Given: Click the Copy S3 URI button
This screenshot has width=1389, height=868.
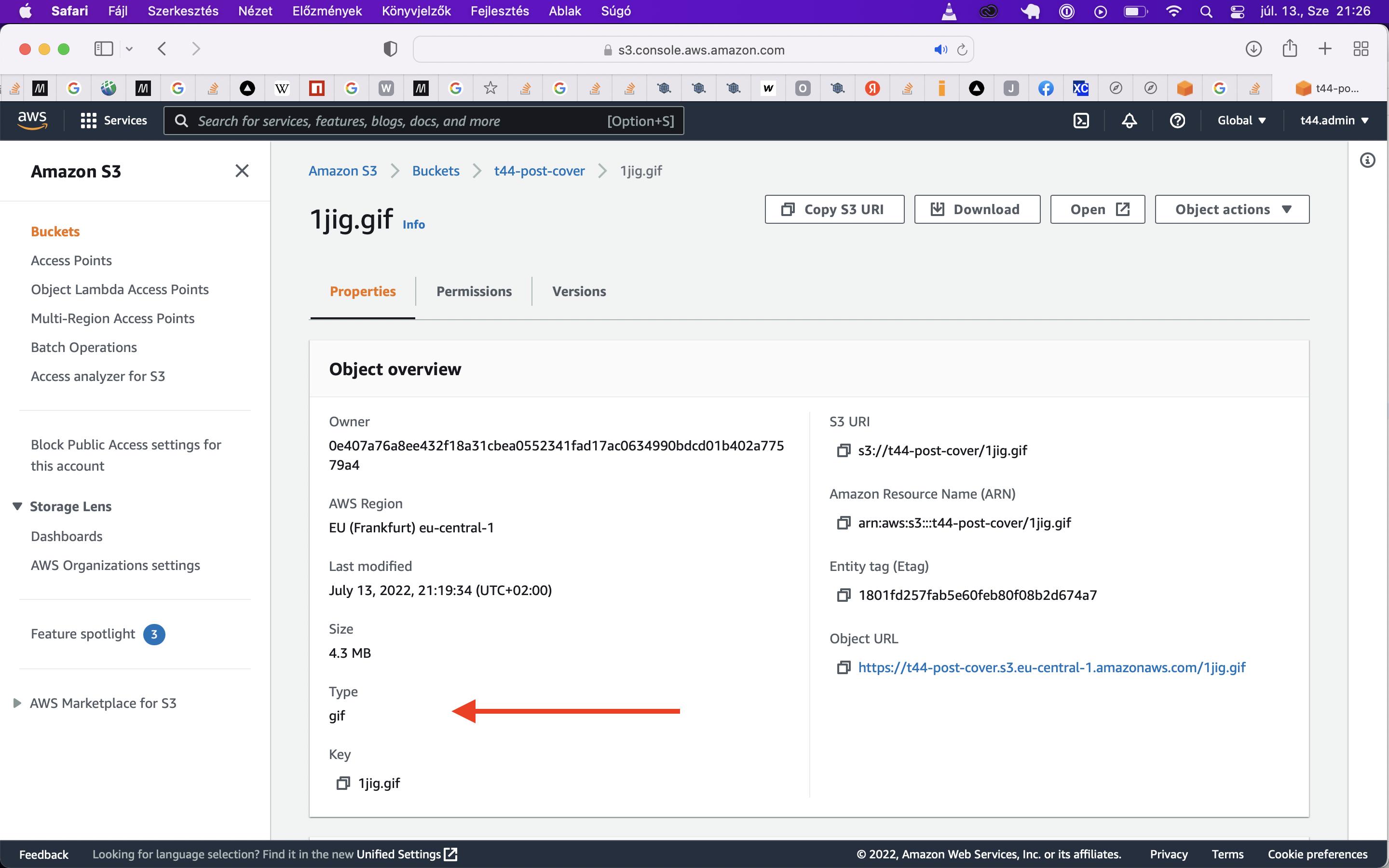Looking at the screenshot, I should coord(834,209).
